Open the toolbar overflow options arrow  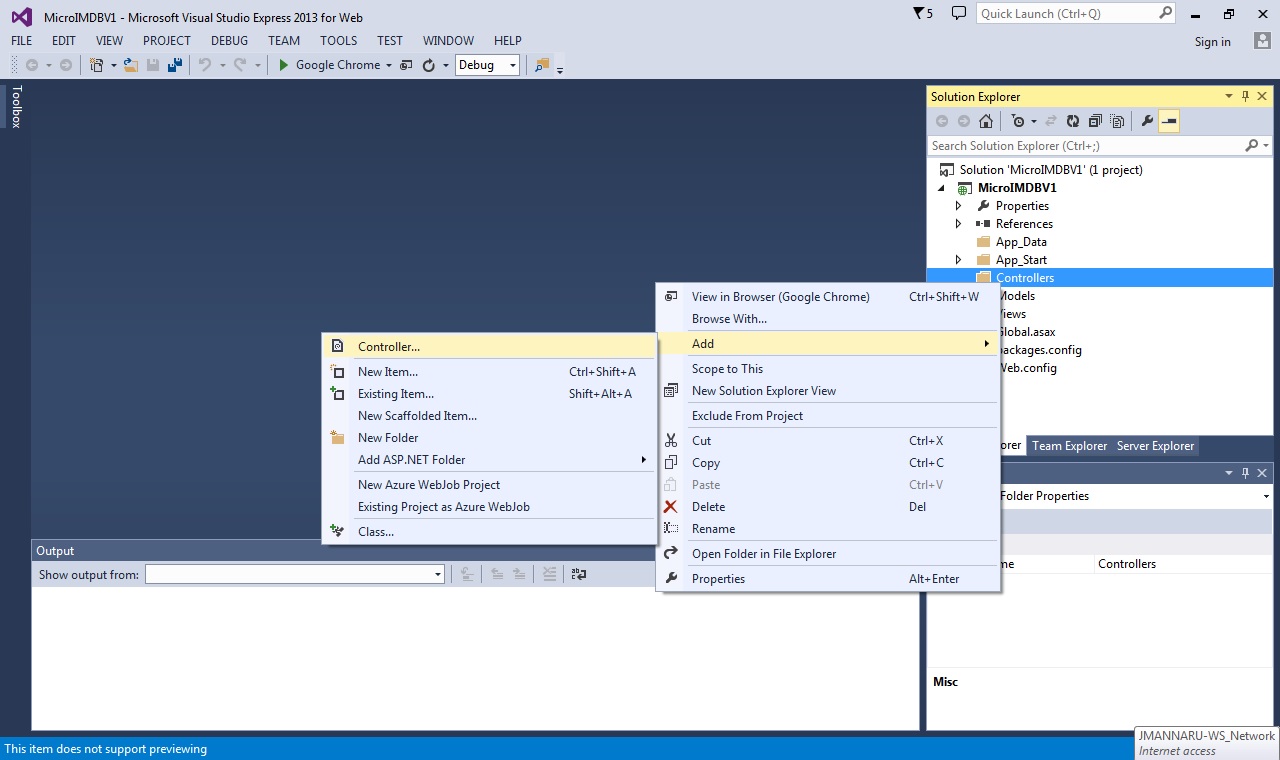560,69
